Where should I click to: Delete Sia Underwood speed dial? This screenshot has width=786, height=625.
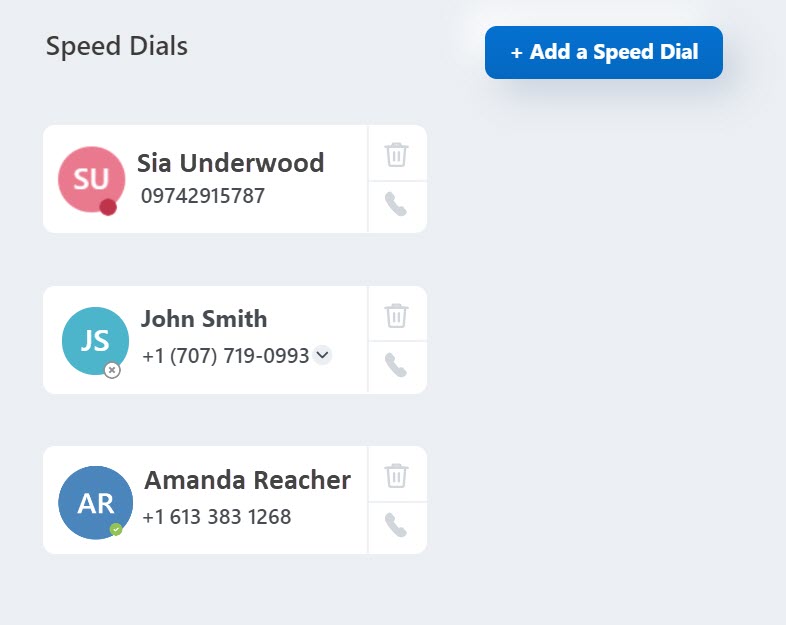pyautogui.click(x=397, y=154)
